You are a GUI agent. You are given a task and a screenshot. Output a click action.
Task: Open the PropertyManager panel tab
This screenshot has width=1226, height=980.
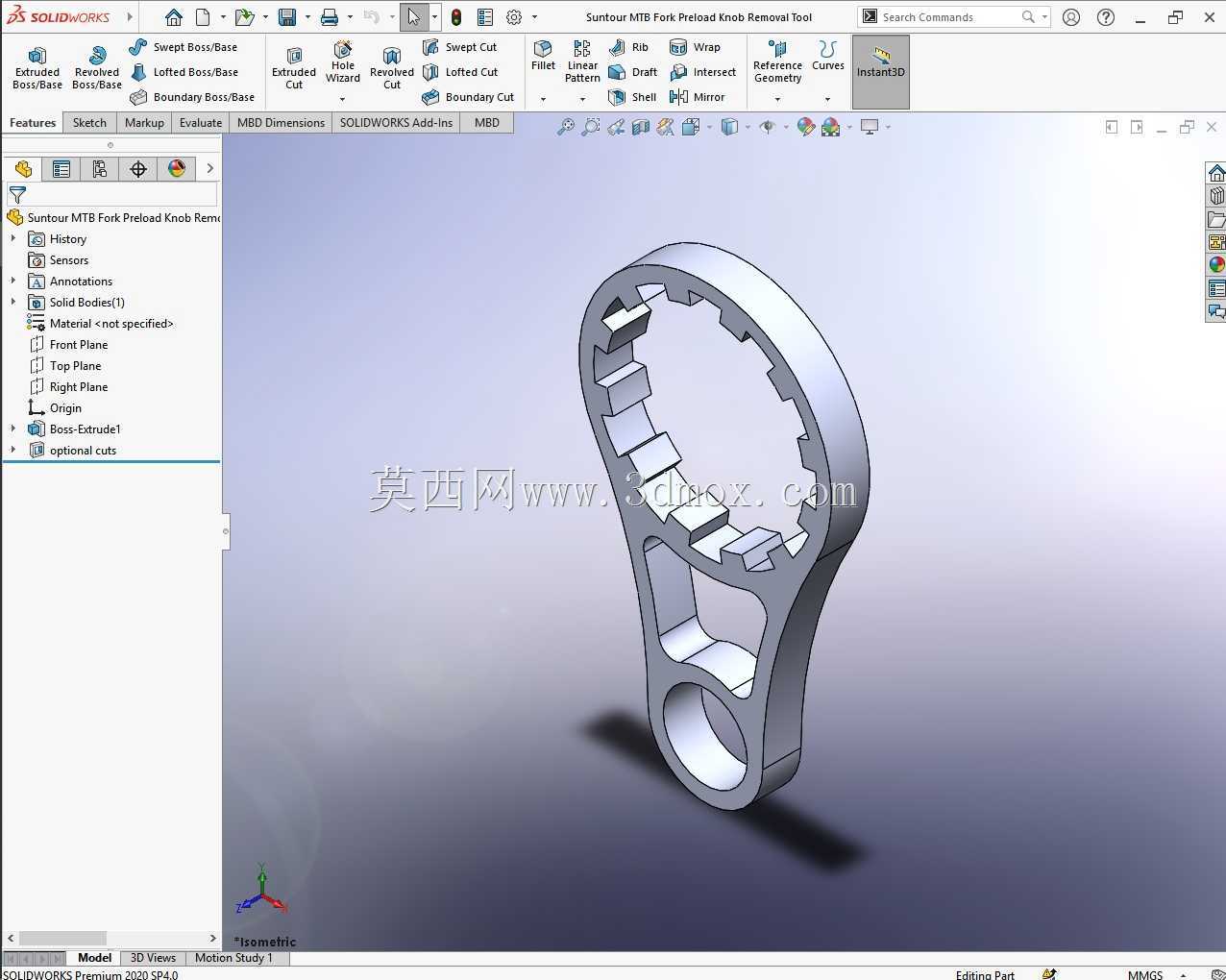[x=61, y=169]
